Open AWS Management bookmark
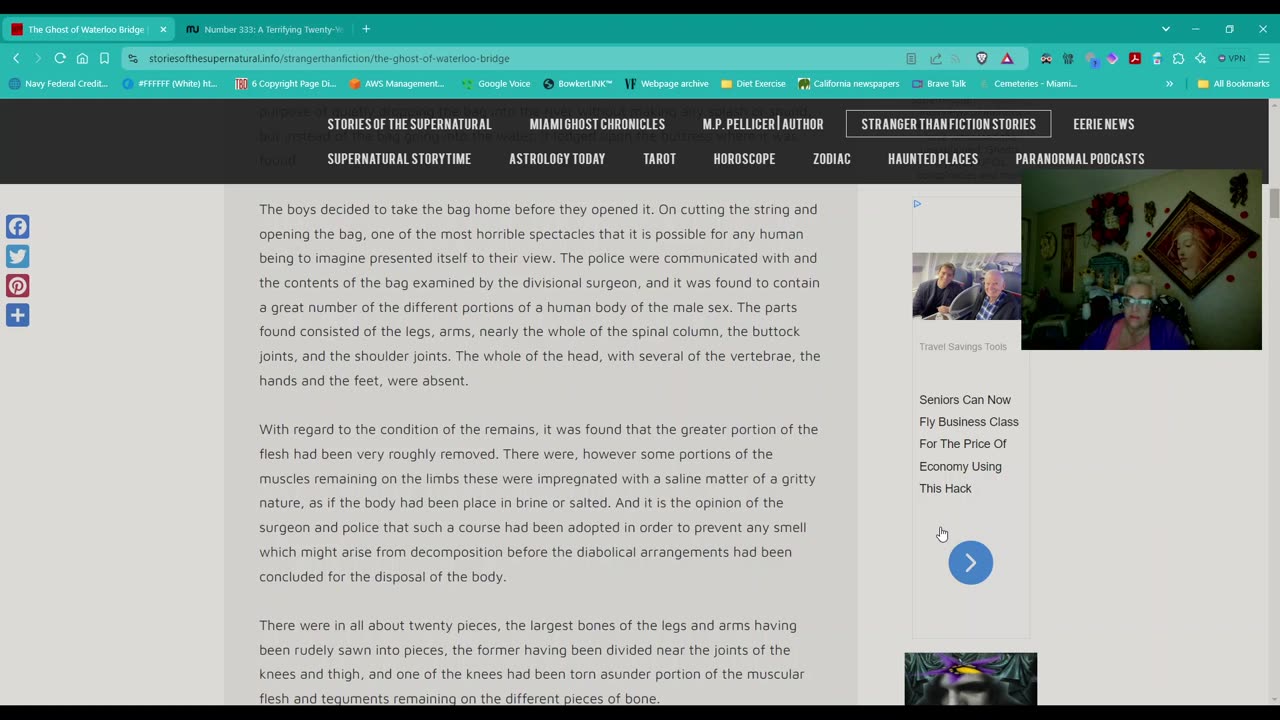 (396, 84)
